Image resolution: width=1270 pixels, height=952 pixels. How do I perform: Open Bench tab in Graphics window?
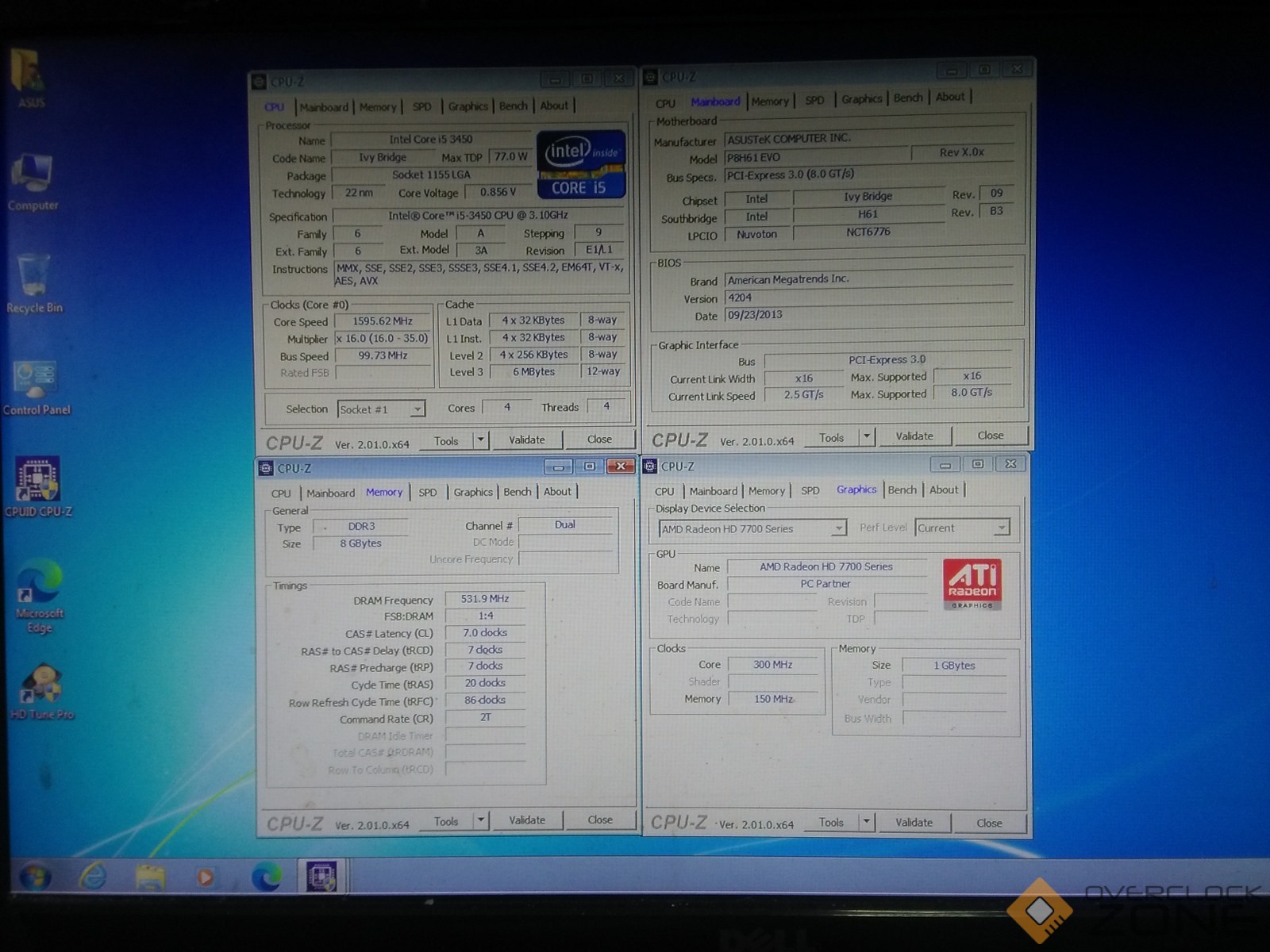[902, 490]
